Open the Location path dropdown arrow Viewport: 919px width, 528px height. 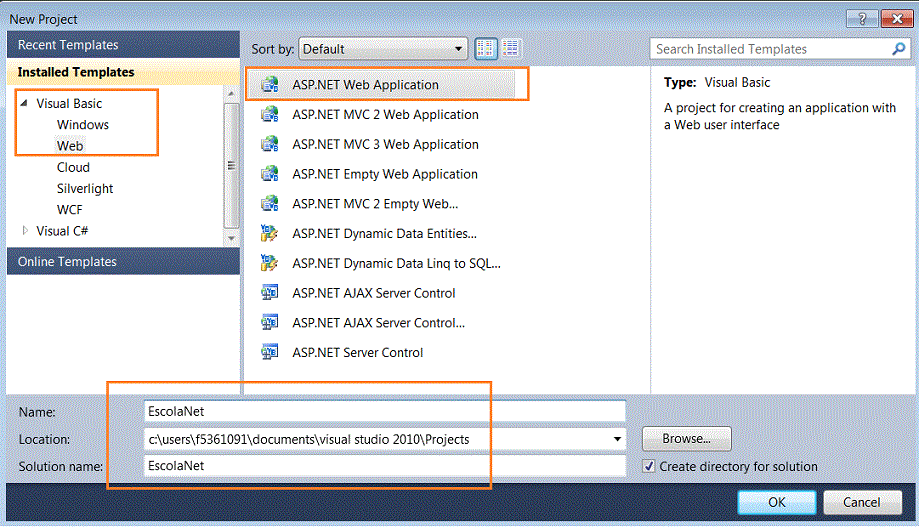617,439
